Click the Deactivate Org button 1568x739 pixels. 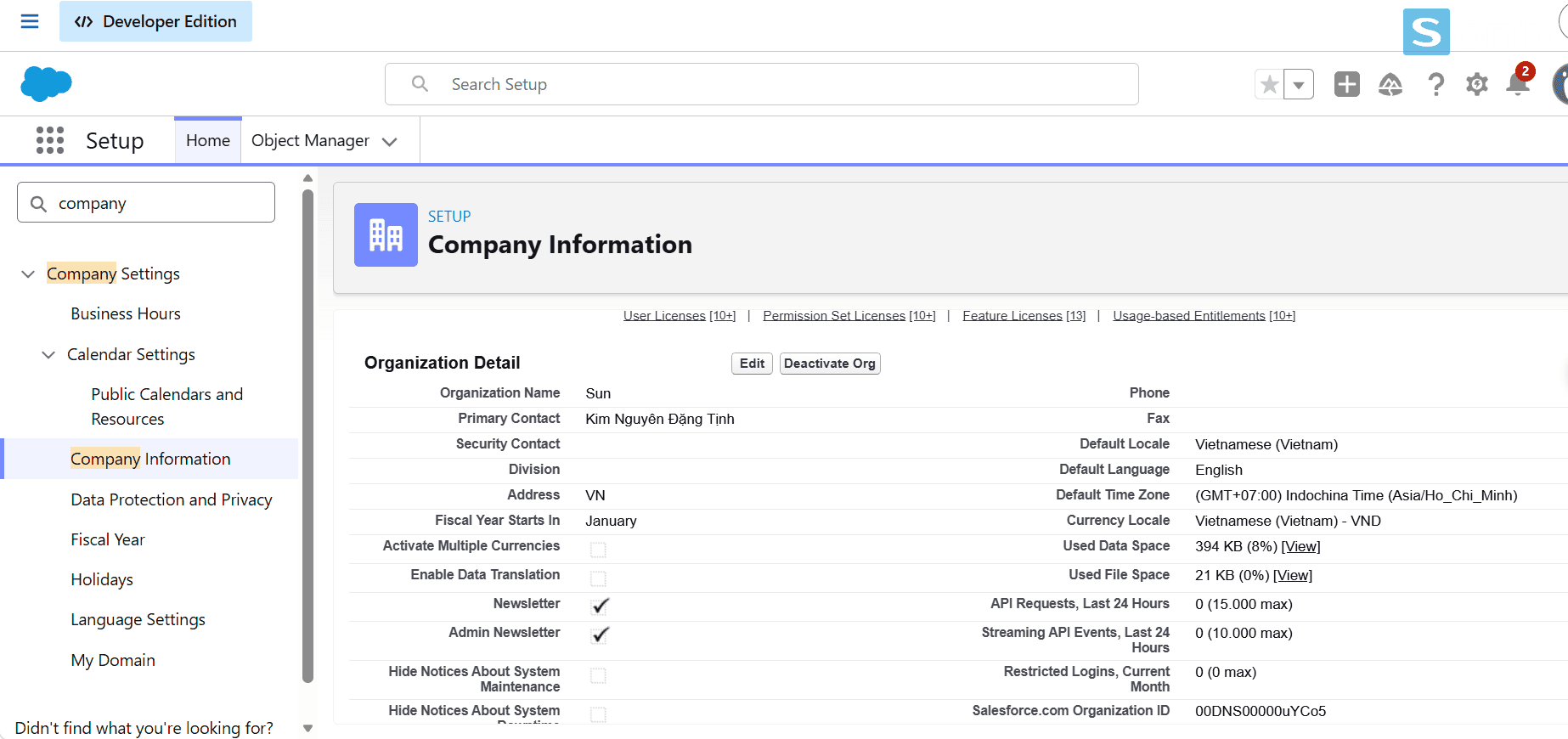point(830,364)
